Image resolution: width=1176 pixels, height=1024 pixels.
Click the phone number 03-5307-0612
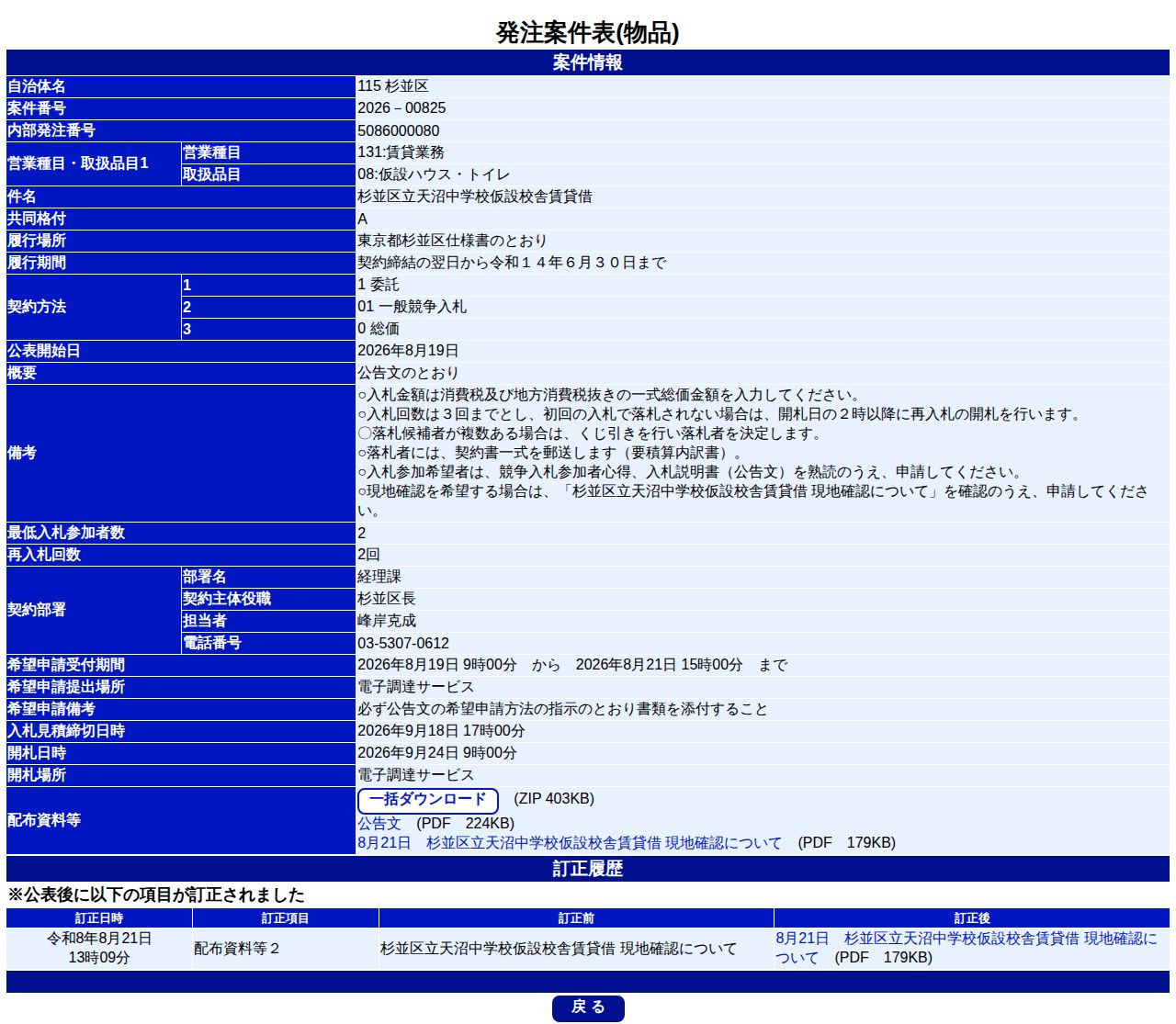(x=403, y=643)
